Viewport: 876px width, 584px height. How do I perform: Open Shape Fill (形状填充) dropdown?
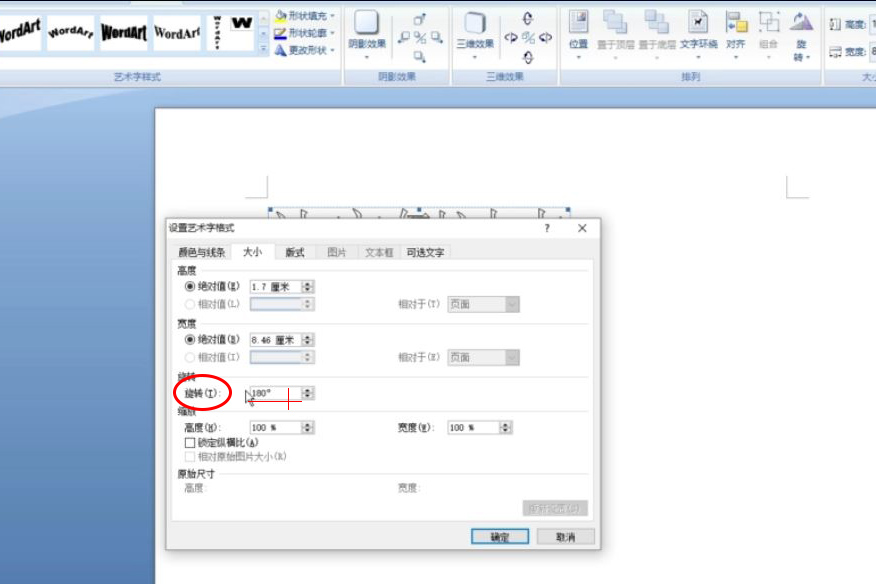point(304,16)
